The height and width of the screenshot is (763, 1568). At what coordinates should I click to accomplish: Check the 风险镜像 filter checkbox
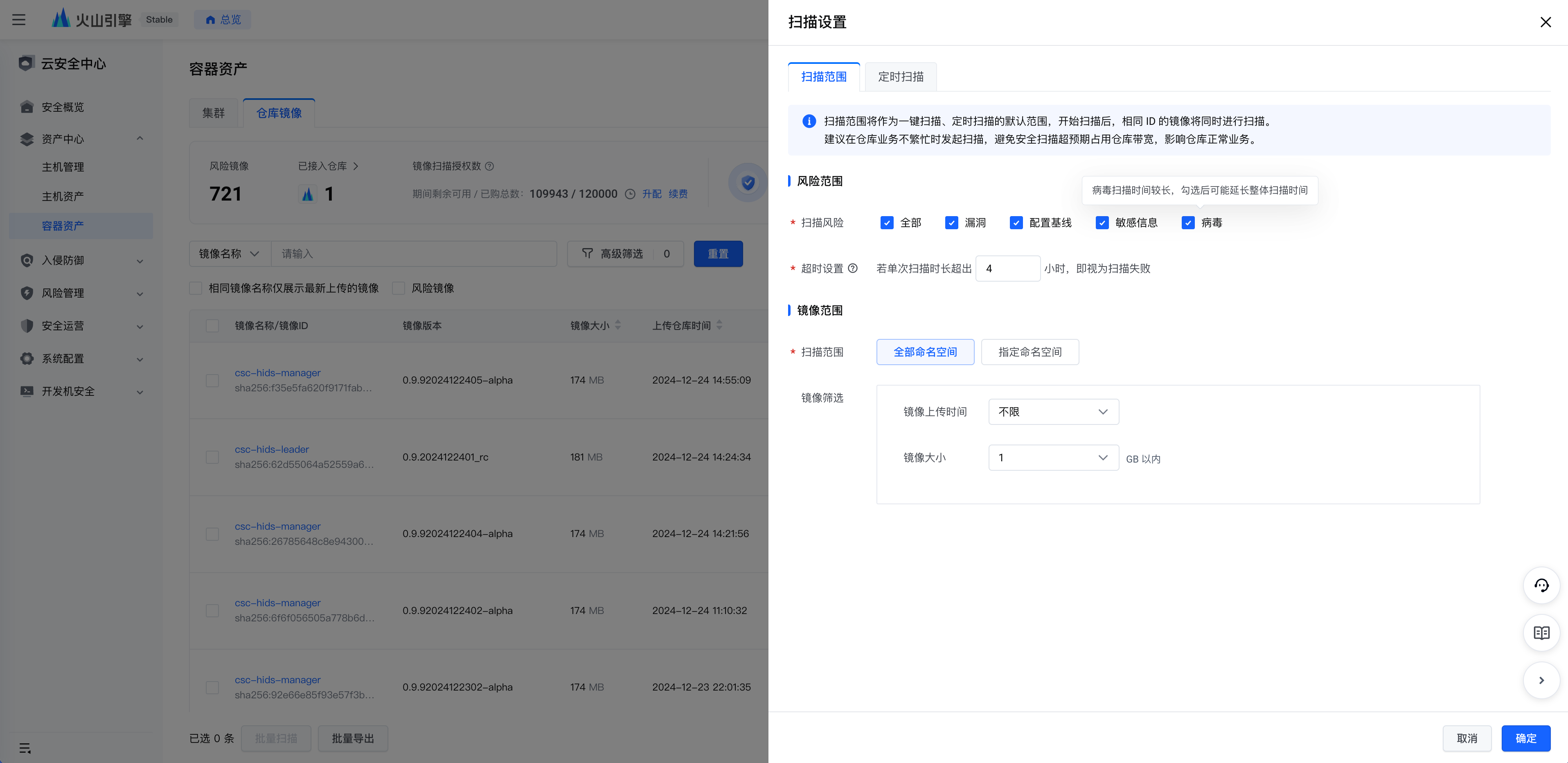point(399,288)
